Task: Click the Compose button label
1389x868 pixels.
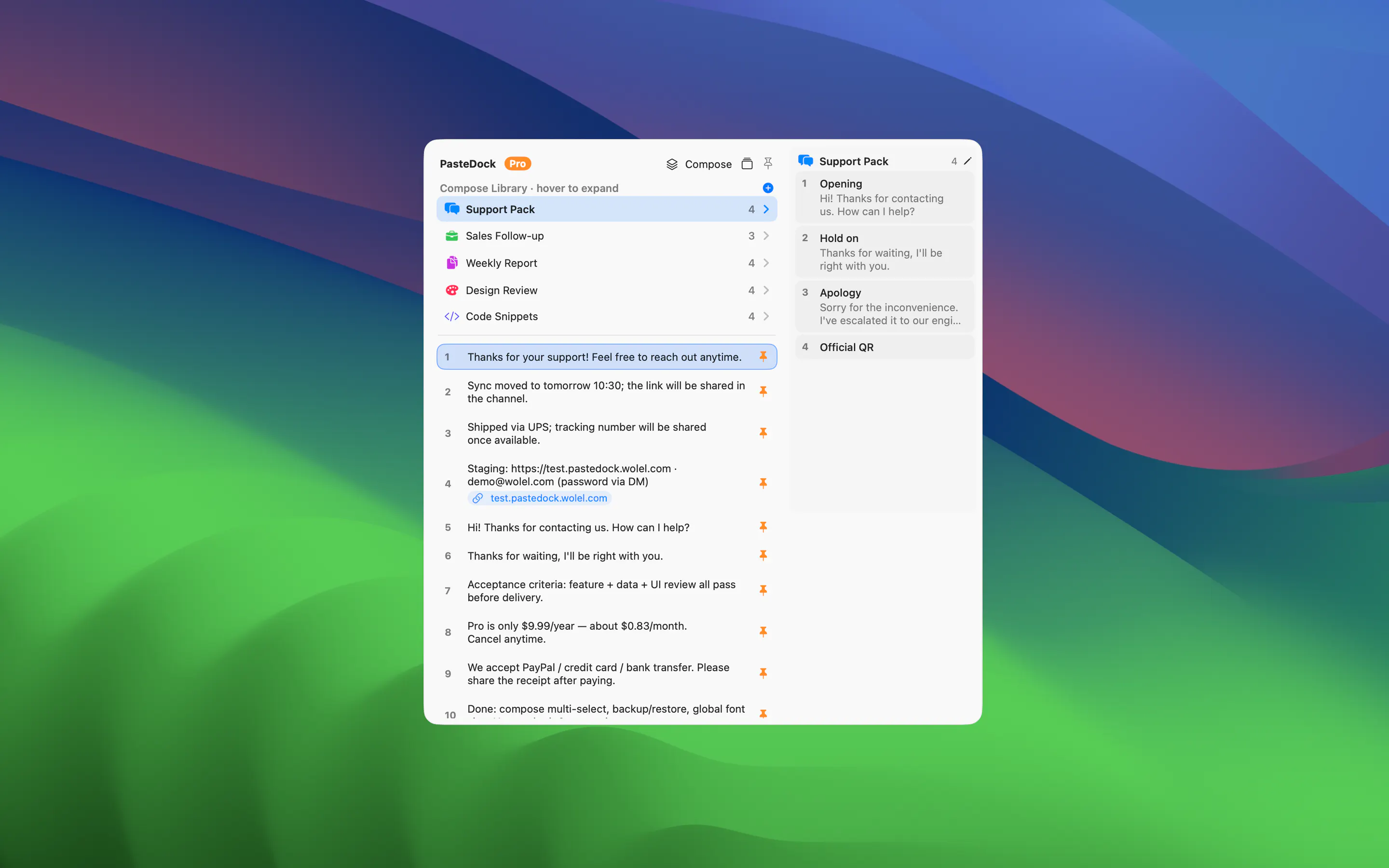Action: coord(708,164)
